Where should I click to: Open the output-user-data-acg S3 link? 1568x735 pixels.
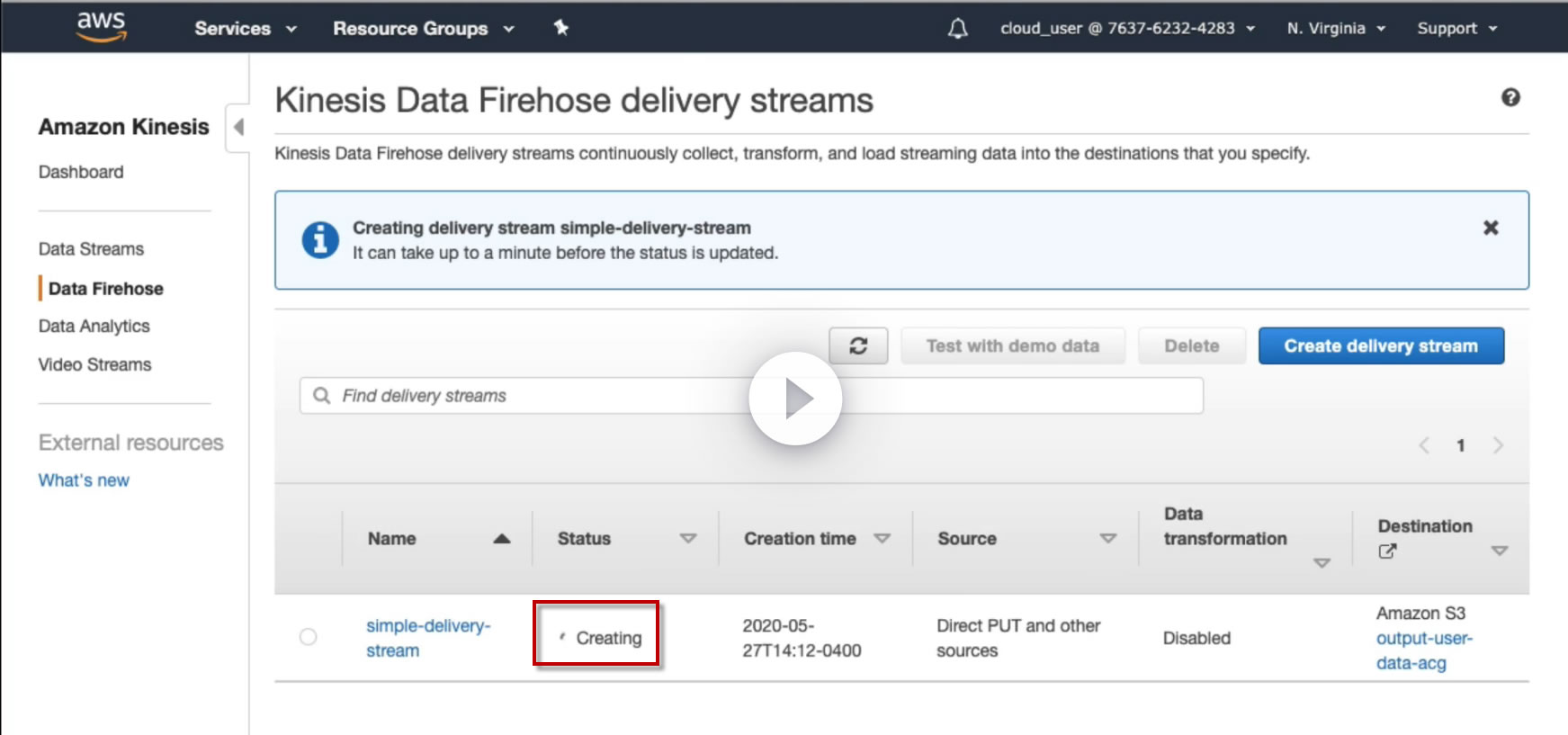coord(1423,650)
